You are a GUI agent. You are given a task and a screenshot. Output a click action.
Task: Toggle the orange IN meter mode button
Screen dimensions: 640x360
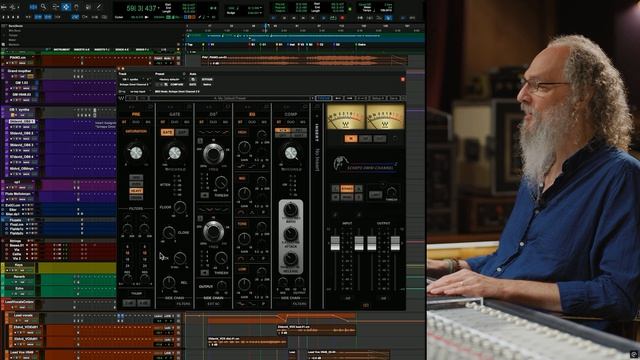[351, 139]
